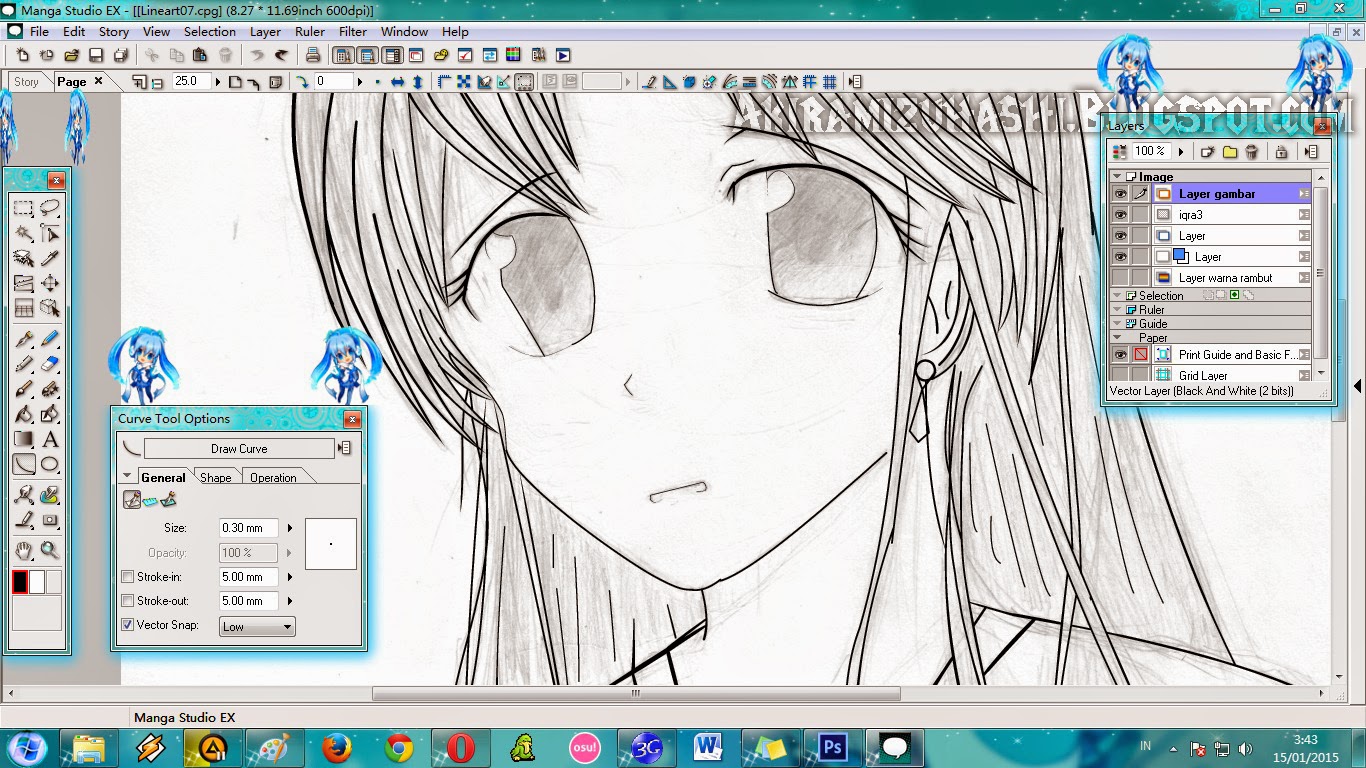Viewport: 1366px width, 768px height.
Task: Open the Size value arrow in Curve Tool Options
Action: (290, 528)
